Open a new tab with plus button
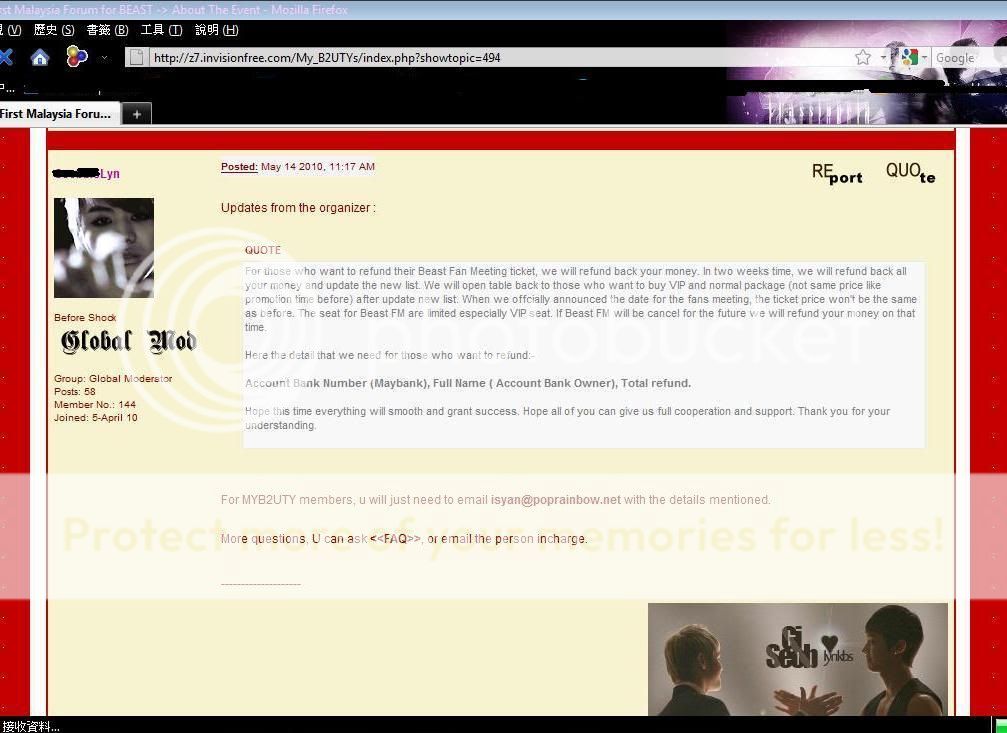Screen dimensions: 1007x733 tap(137, 114)
